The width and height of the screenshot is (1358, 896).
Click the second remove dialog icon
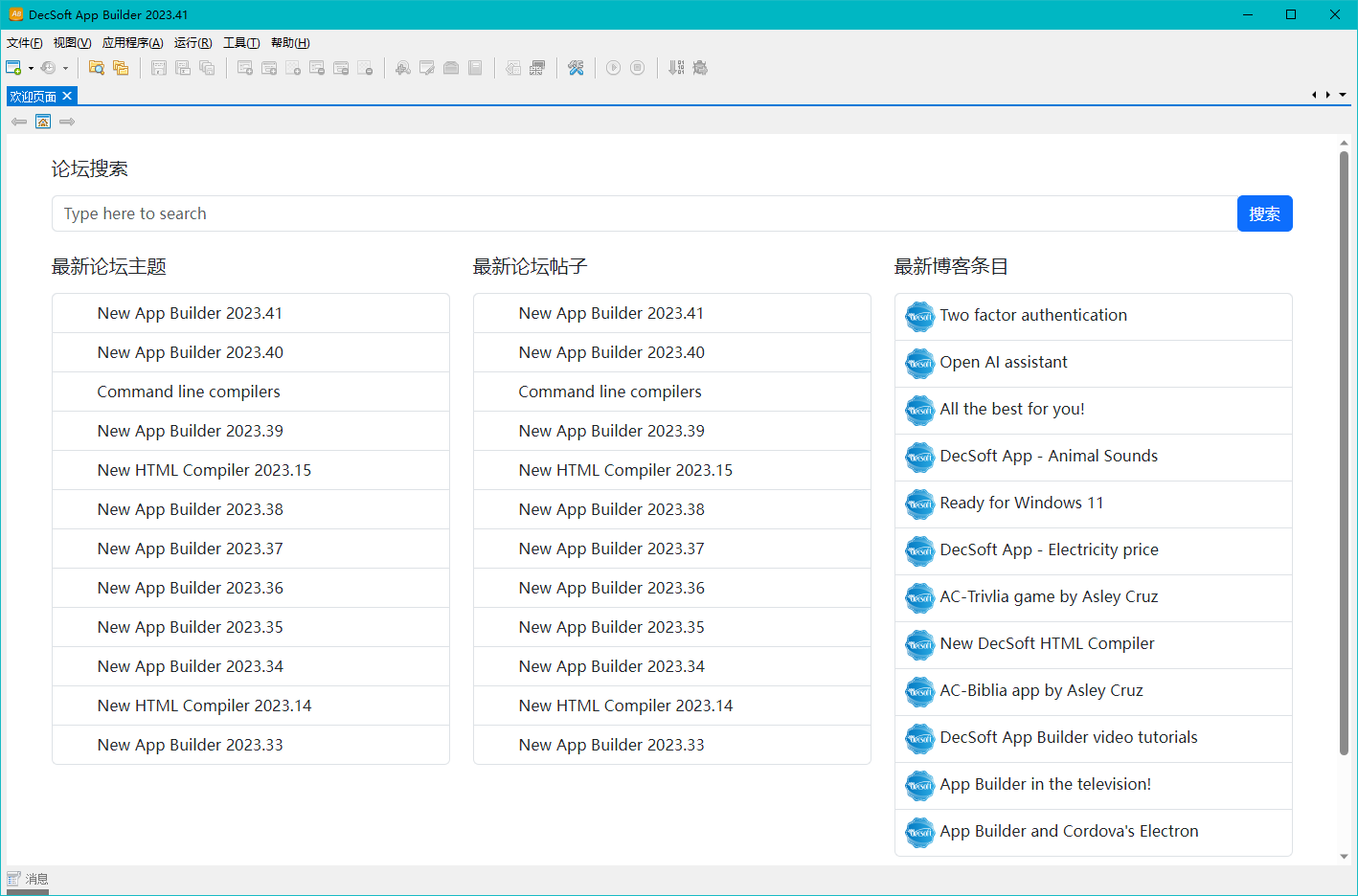click(341, 68)
